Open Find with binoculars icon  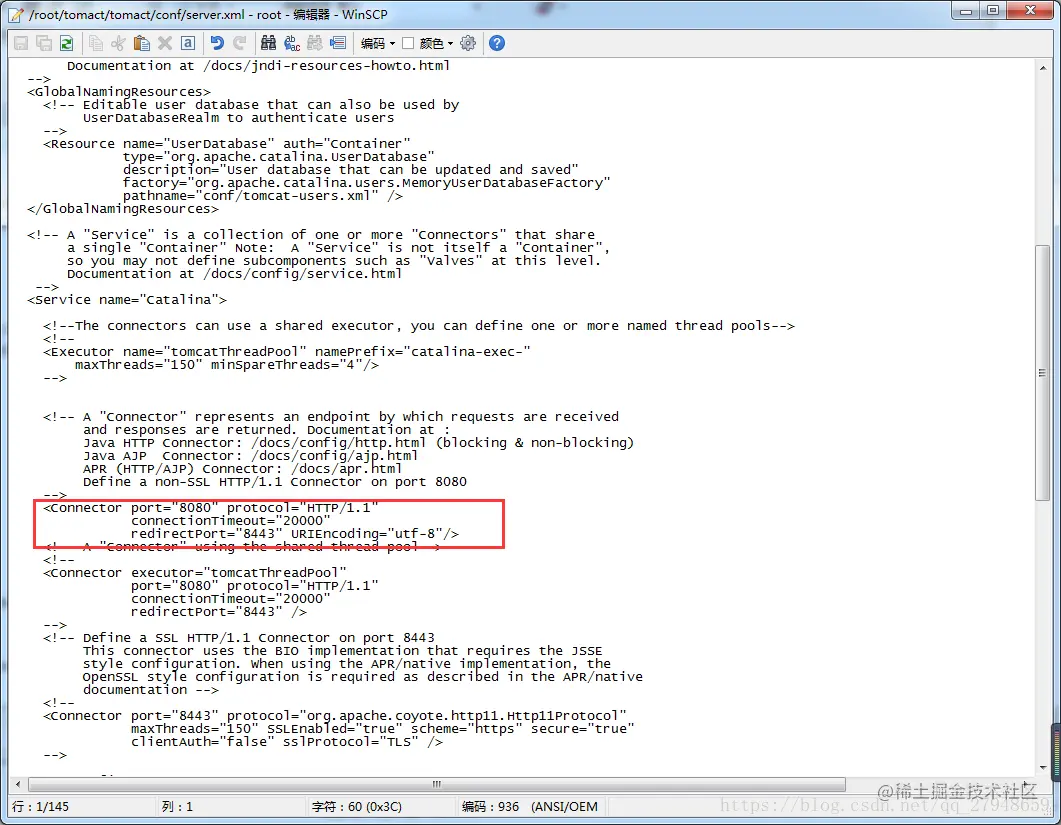pyautogui.click(x=268, y=43)
